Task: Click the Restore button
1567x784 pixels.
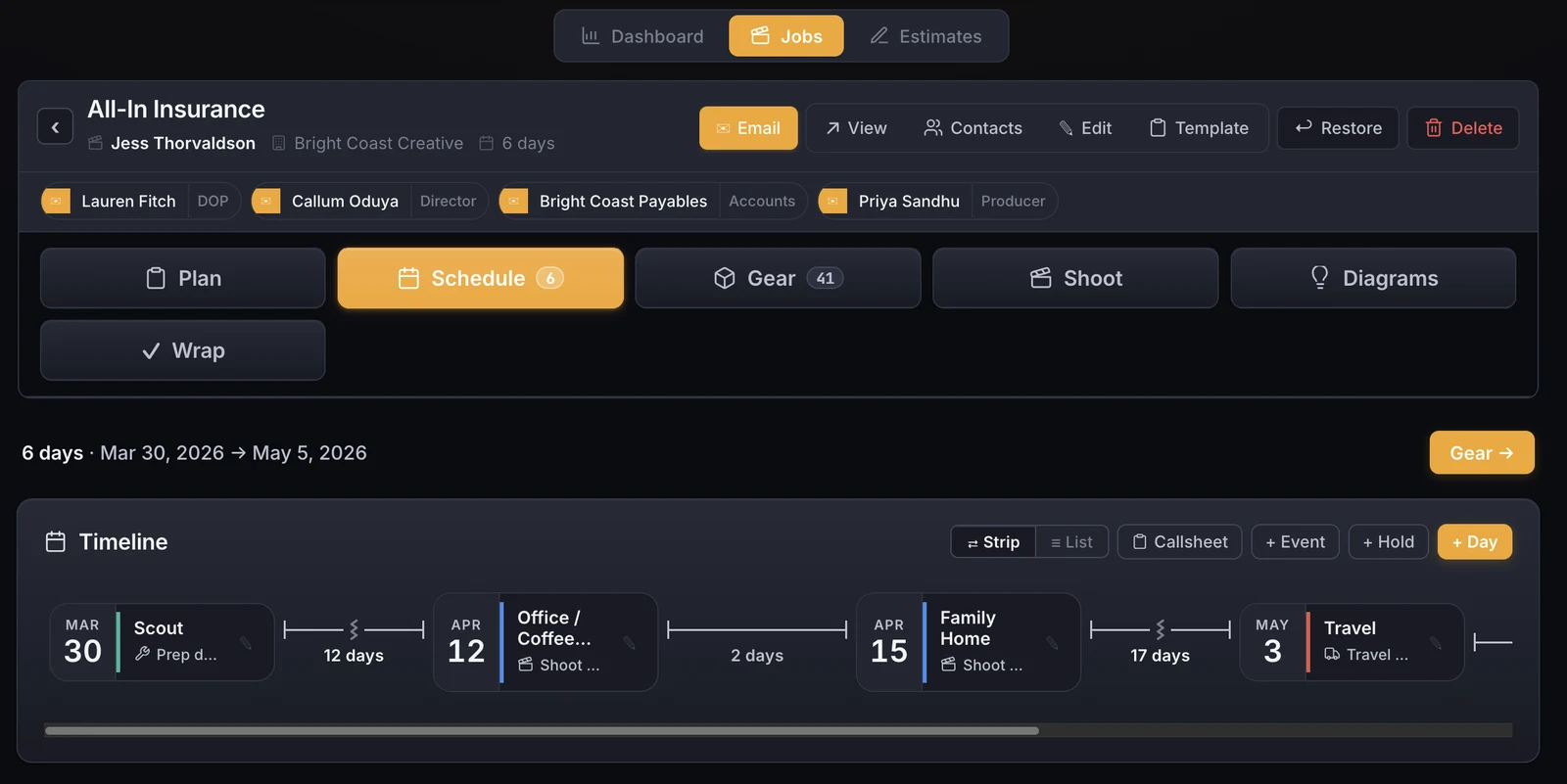Action: click(1338, 128)
